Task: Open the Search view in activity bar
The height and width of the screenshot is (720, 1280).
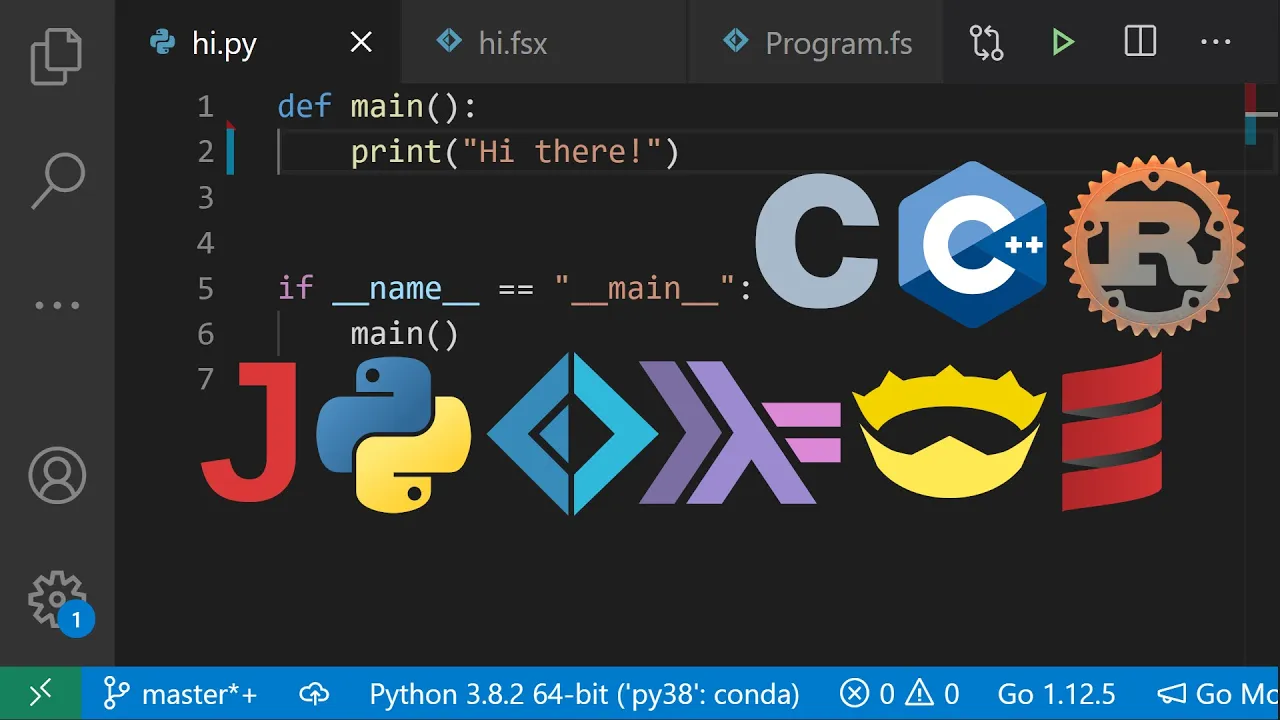Action: pyautogui.click(x=57, y=180)
